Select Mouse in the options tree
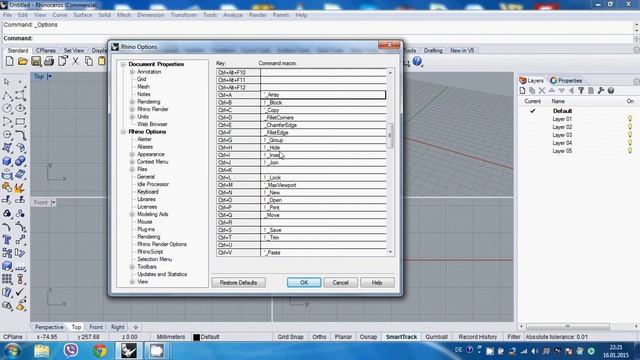Screen dimensions: 640x360 tap(144, 222)
